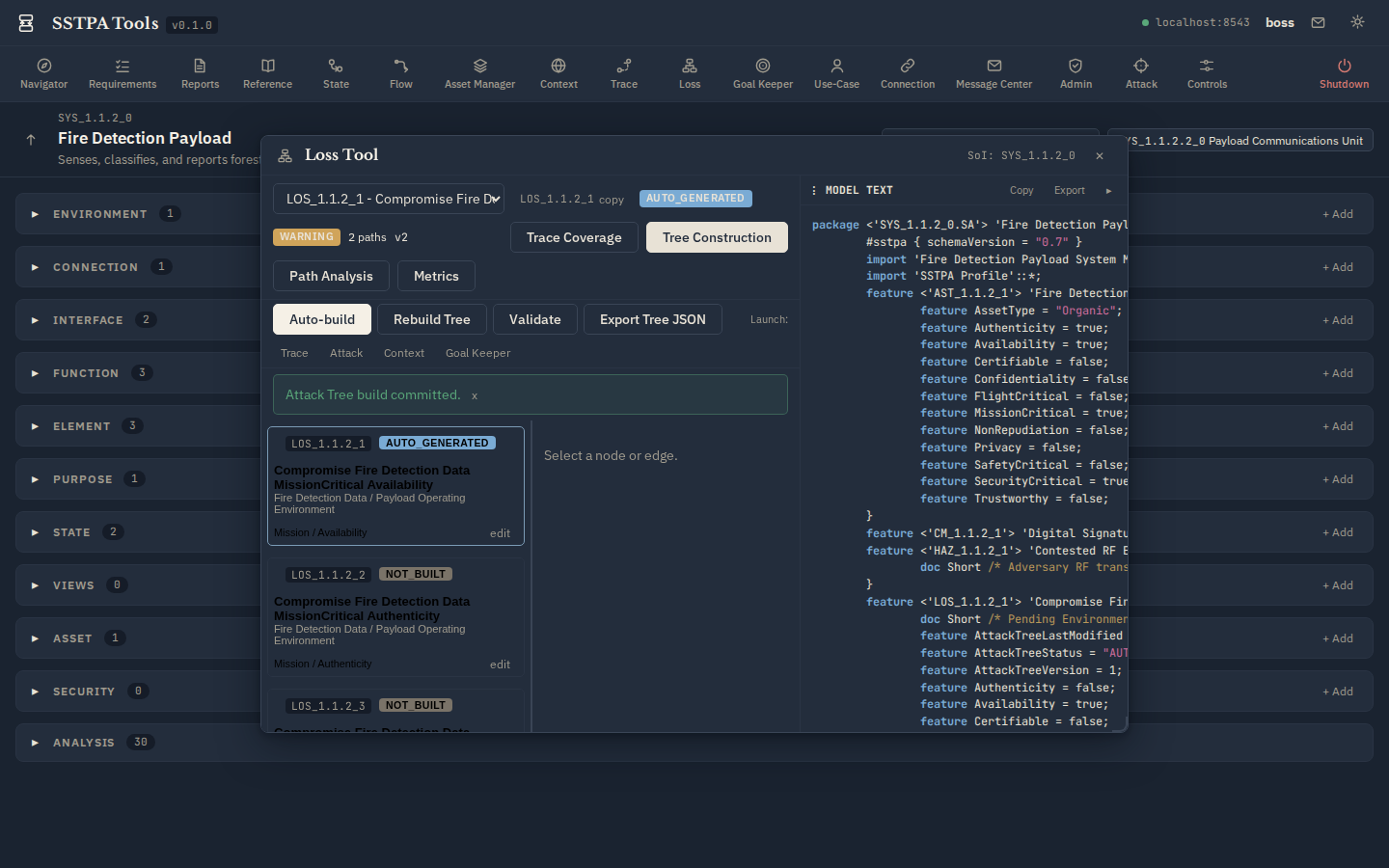1389x868 pixels.
Task: Open the Reference tool
Action: click(x=267, y=73)
